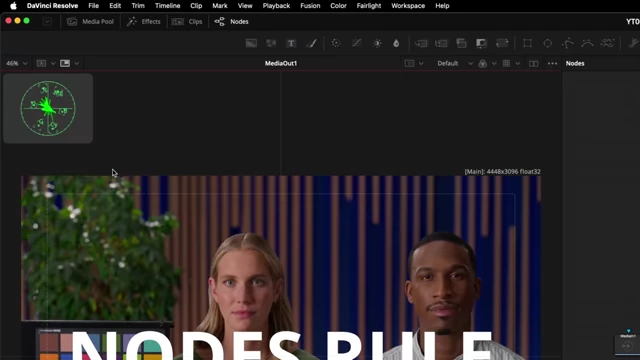The image size is (640, 360).
Task: Toggle the Nodes panel button
Action: tap(231, 22)
